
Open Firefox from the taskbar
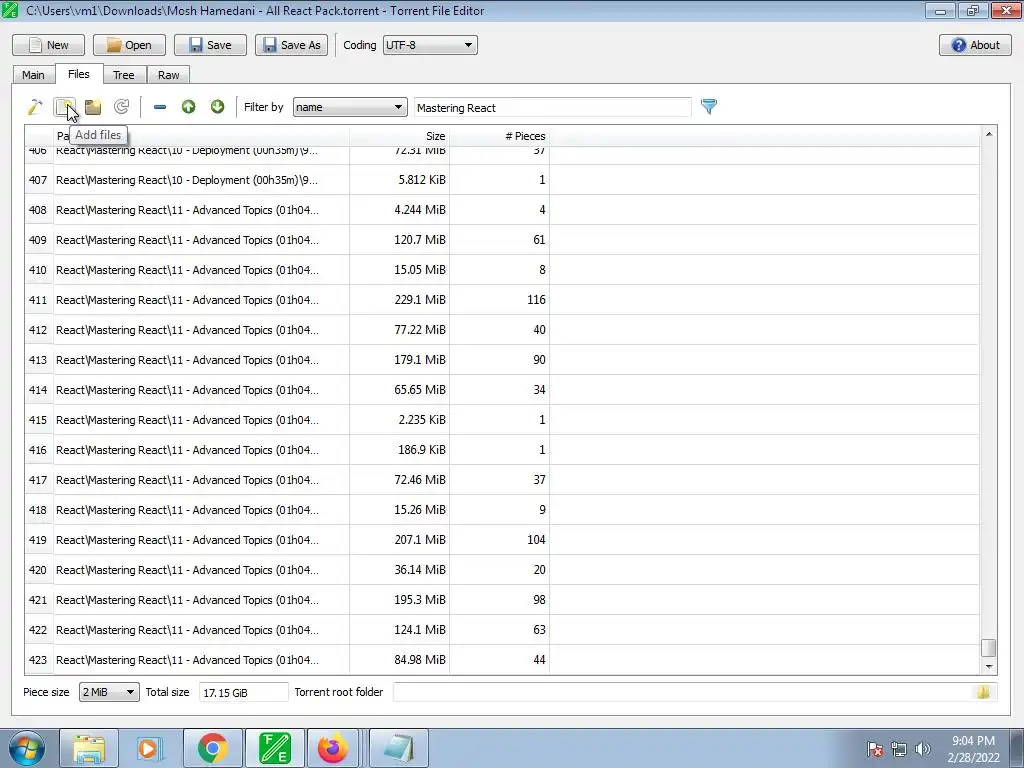333,748
